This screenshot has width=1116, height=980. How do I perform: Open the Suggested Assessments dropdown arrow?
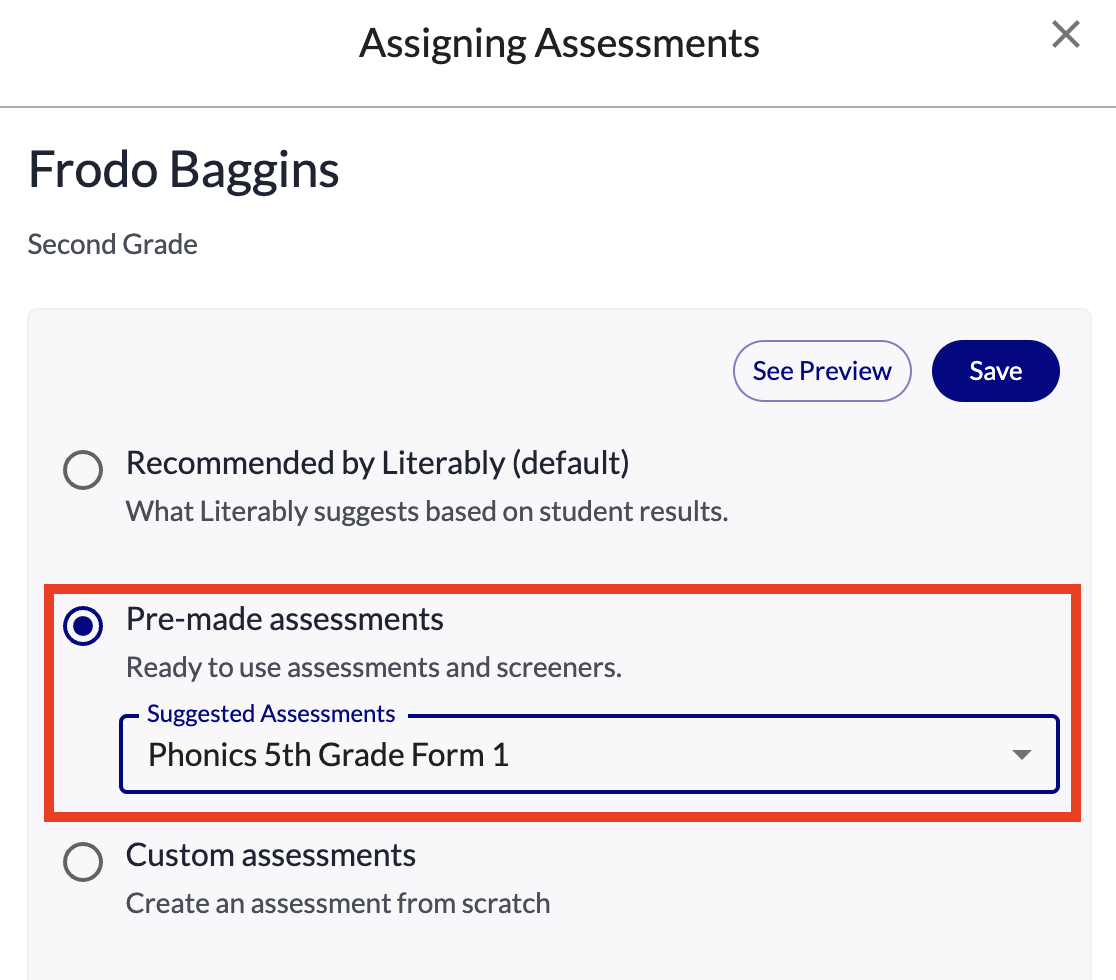(x=1021, y=755)
